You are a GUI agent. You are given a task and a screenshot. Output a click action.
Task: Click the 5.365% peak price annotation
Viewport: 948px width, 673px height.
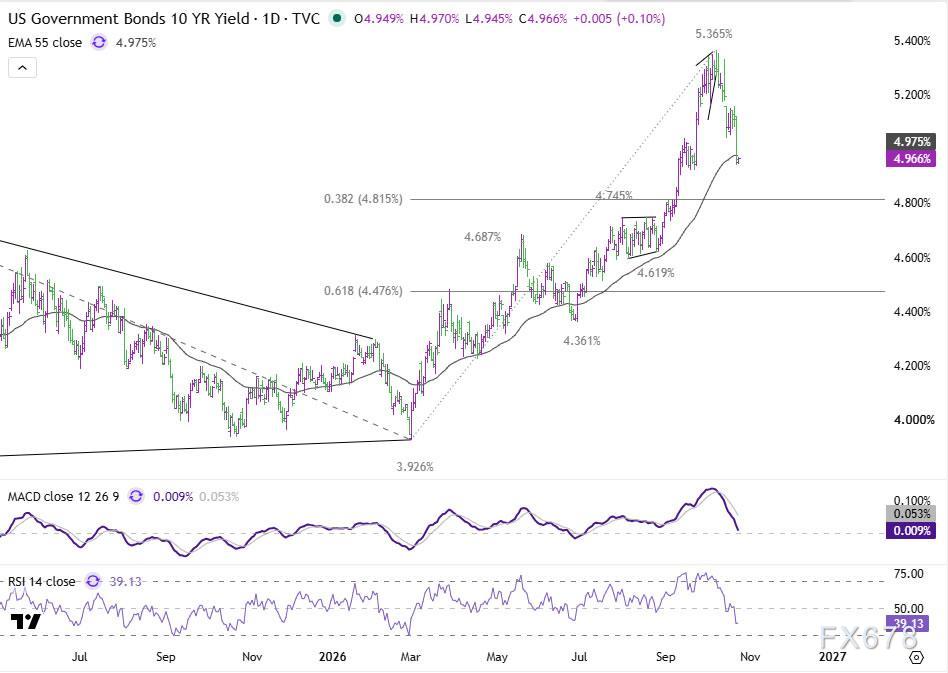point(713,34)
